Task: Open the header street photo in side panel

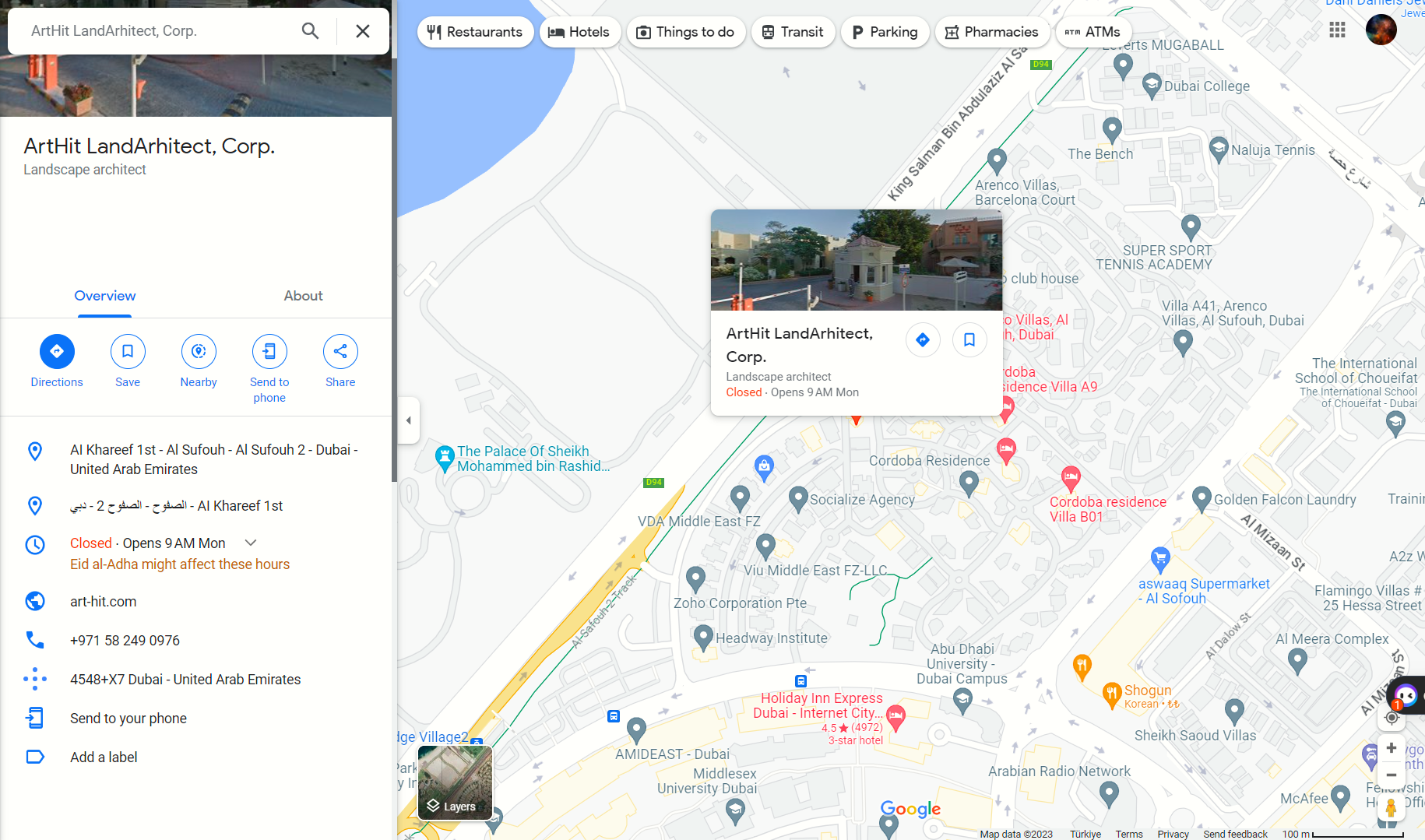Action: coord(195,86)
